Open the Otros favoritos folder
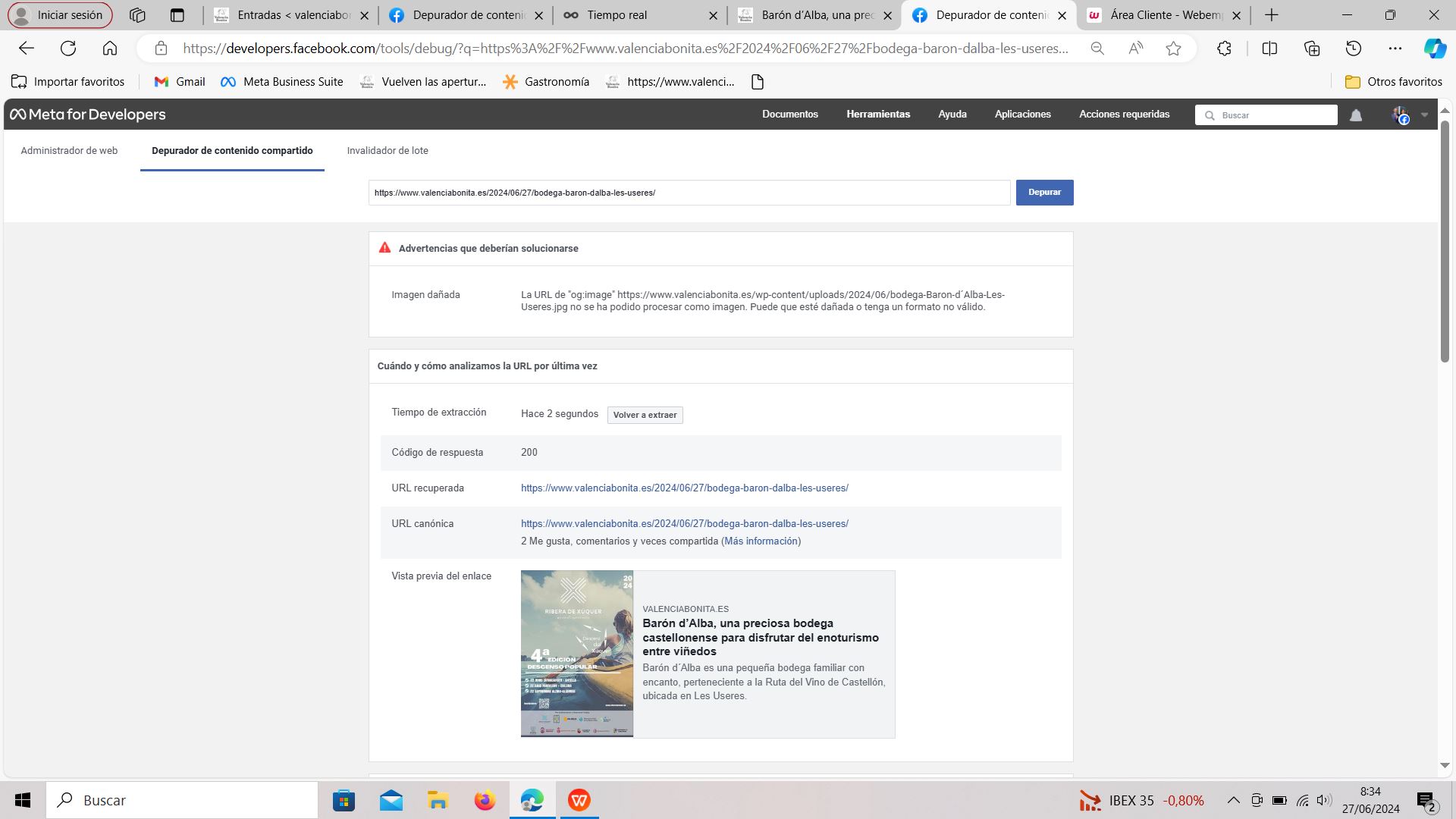 point(1394,82)
